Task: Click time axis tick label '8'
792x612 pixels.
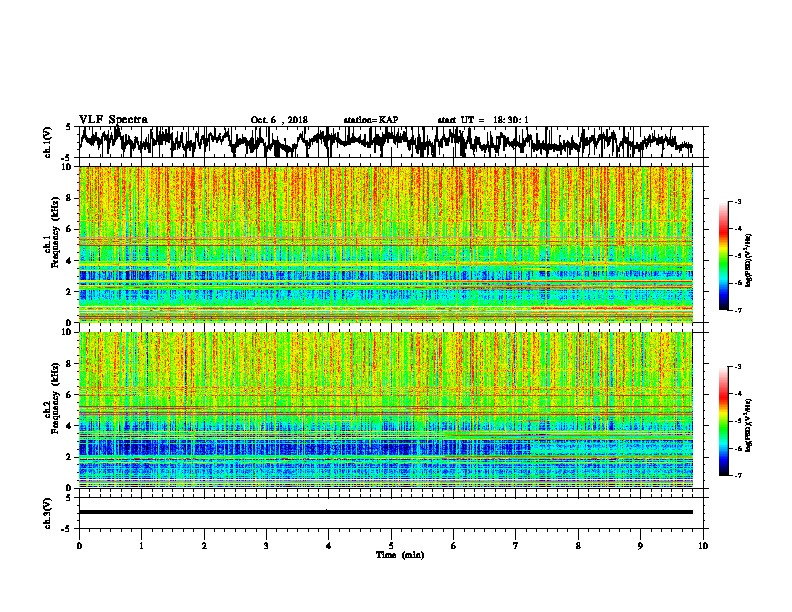Action: [578, 546]
